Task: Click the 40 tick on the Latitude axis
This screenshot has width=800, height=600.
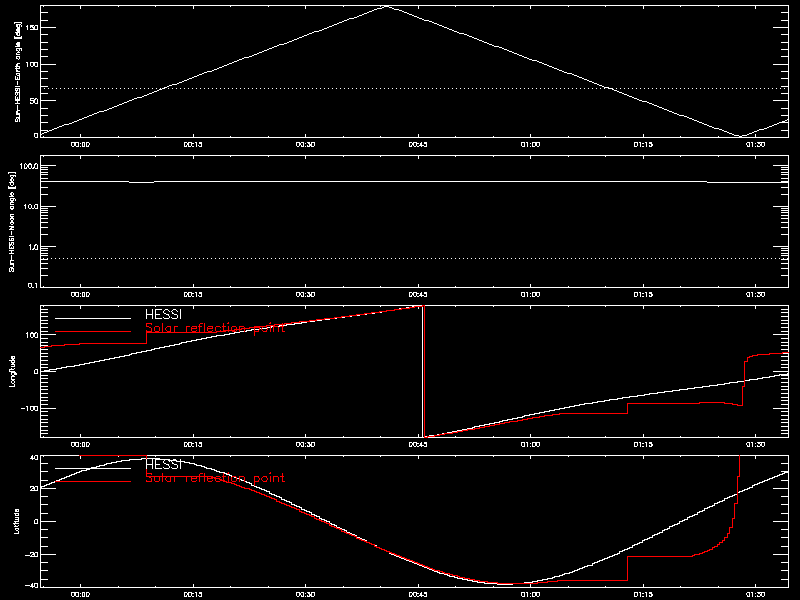Action: [x=34, y=458]
